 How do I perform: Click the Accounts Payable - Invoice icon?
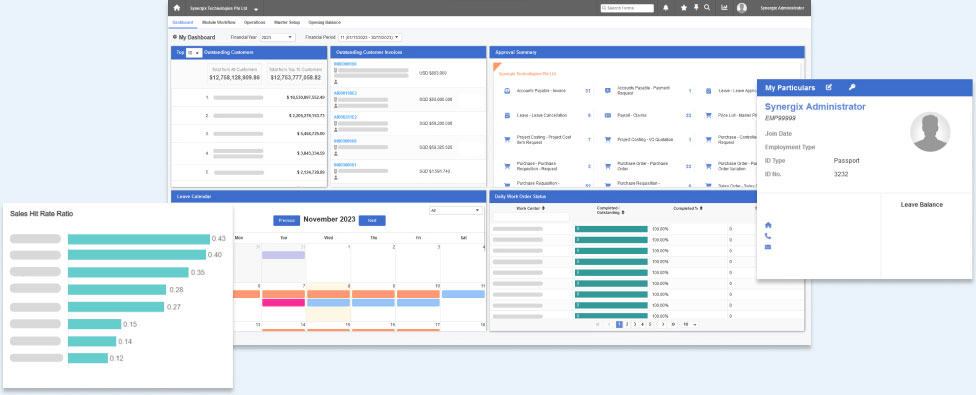pos(507,91)
